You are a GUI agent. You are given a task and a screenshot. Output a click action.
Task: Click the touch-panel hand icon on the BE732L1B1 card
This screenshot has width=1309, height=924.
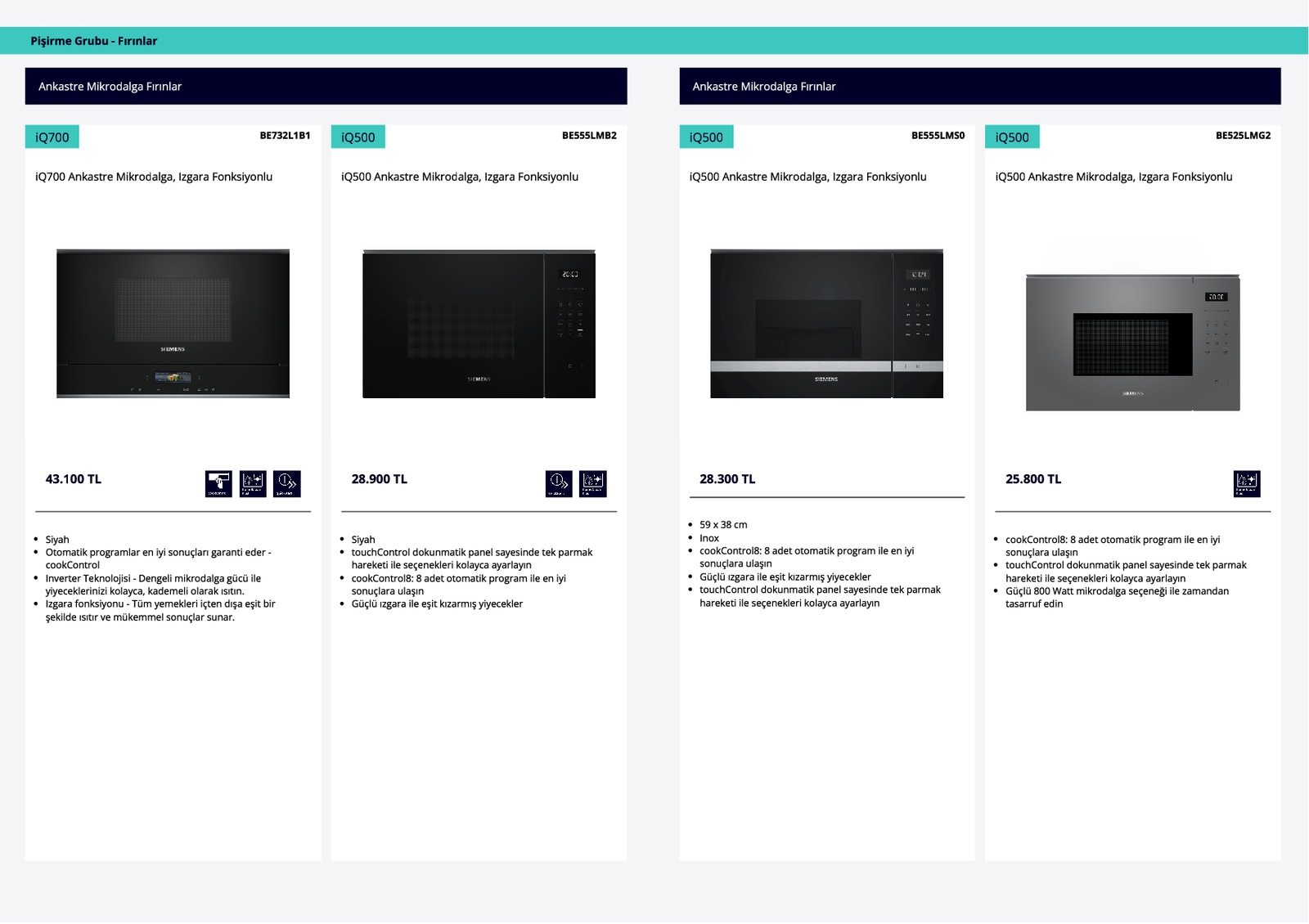click(x=218, y=483)
